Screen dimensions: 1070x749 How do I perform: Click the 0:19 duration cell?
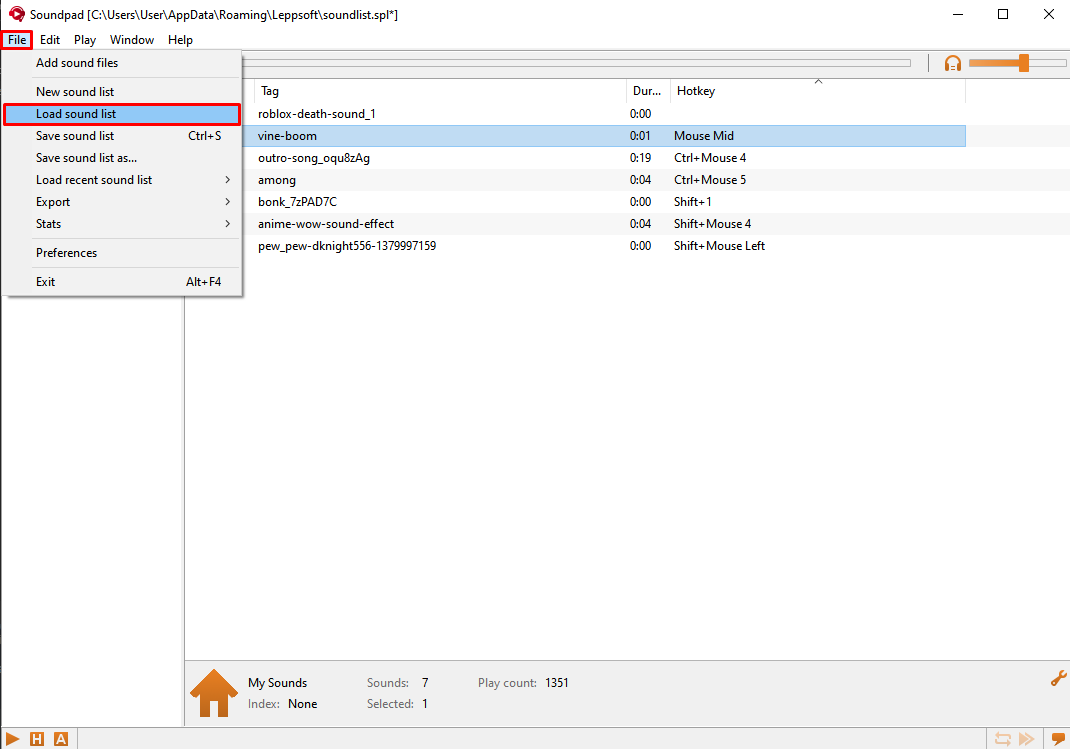point(640,158)
